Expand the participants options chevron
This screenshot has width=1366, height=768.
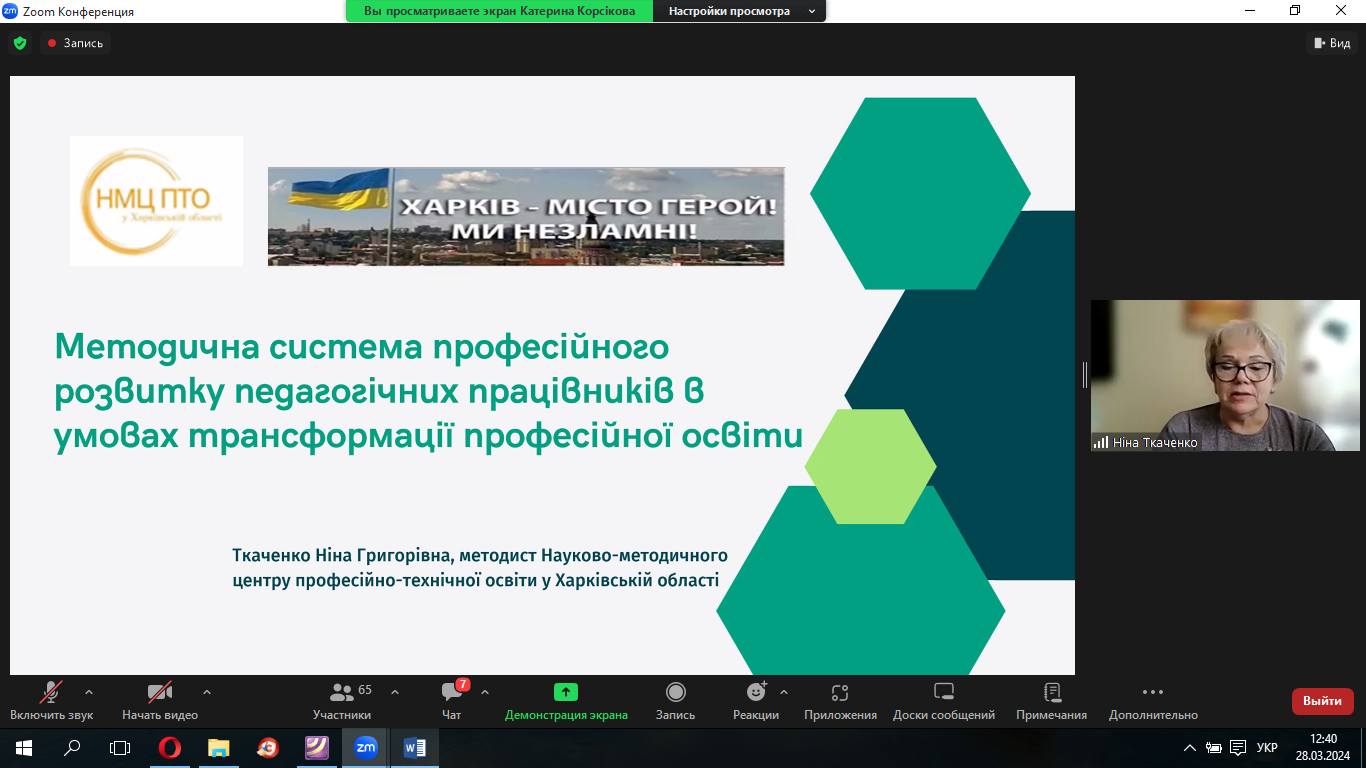(x=395, y=692)
